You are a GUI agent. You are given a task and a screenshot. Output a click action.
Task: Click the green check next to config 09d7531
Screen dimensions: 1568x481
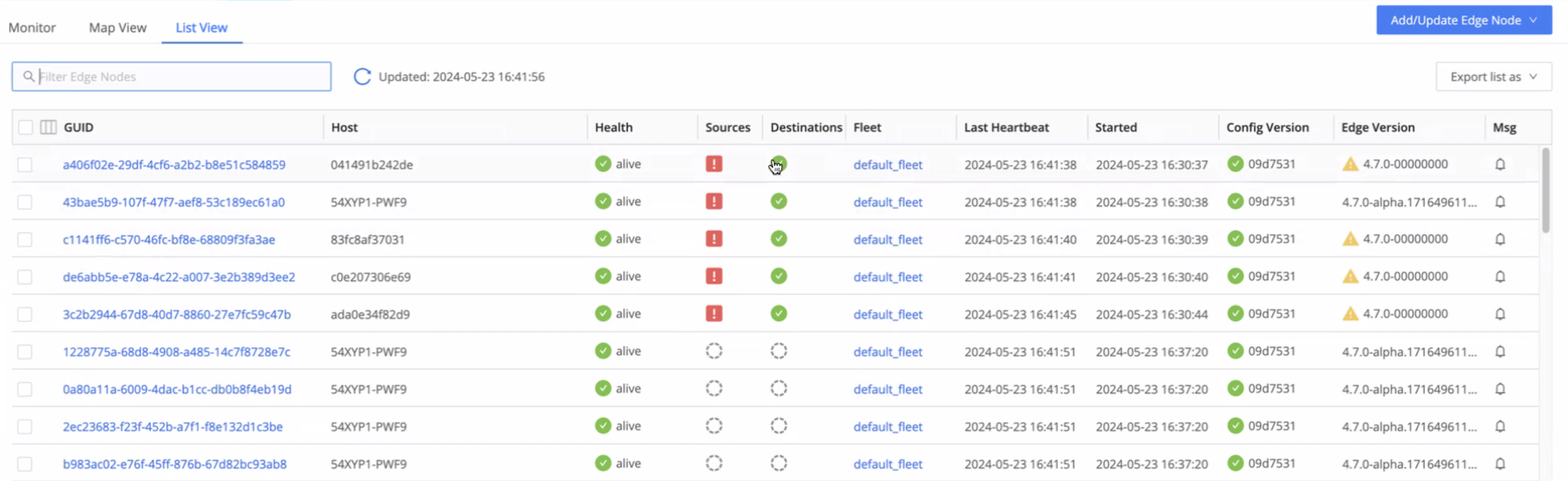point(1236,164)
